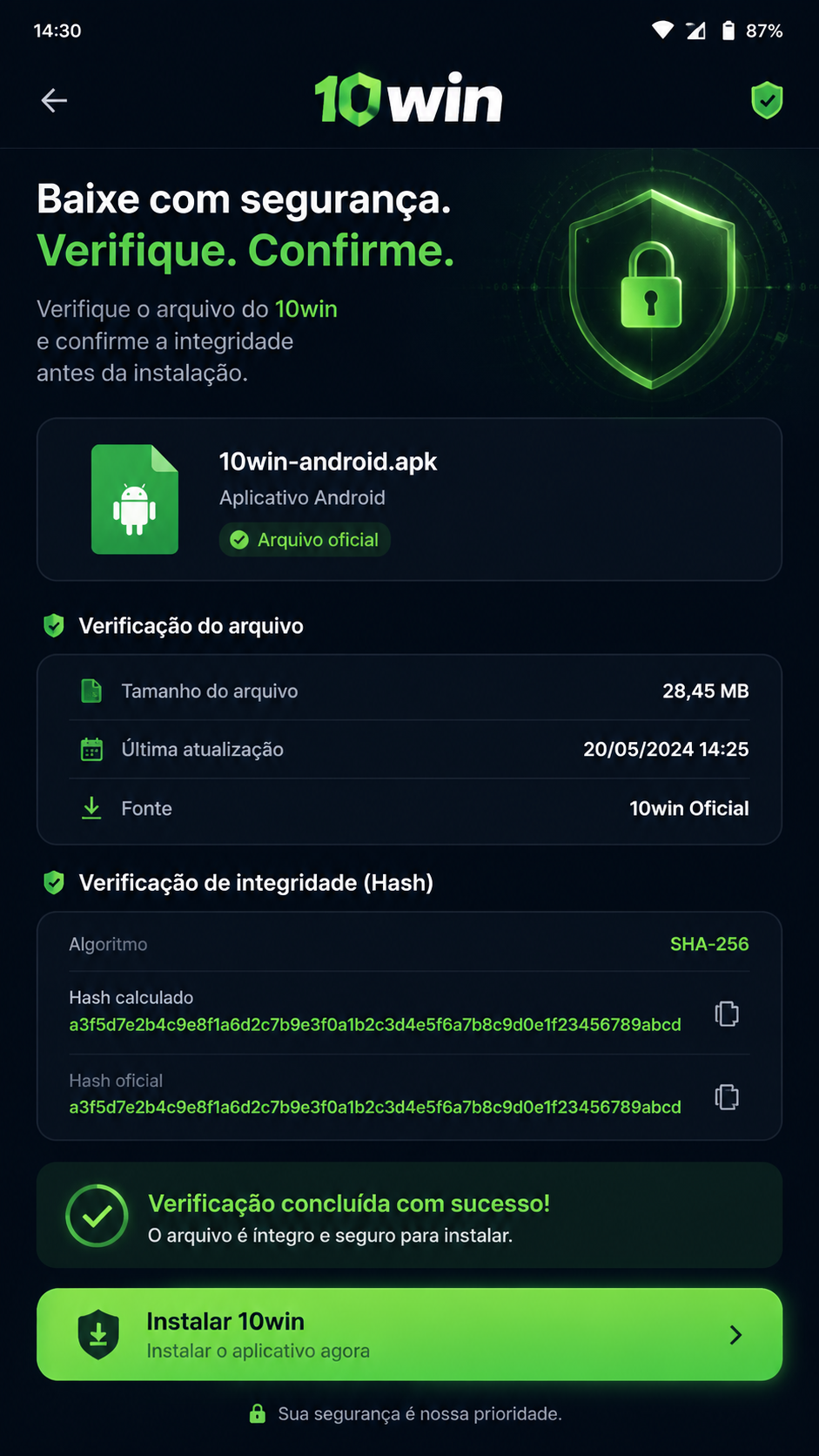Tap the file icon next to Tamanho do arquivo
The height and width of the screenshot is (1456, 819).
click(x=91, y=691)
